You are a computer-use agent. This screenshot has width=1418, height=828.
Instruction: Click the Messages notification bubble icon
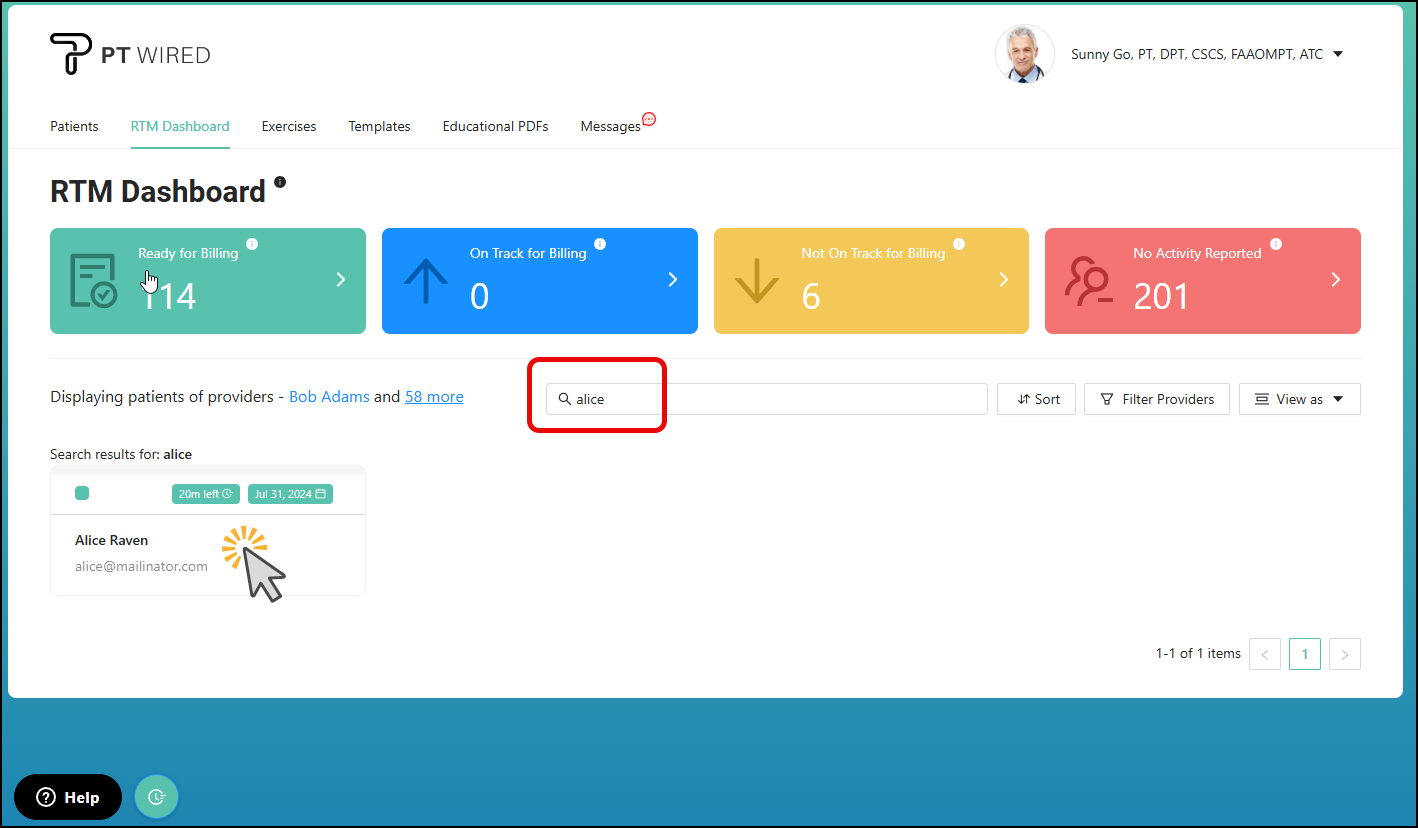pyautogui.click(x=648, y=119)
